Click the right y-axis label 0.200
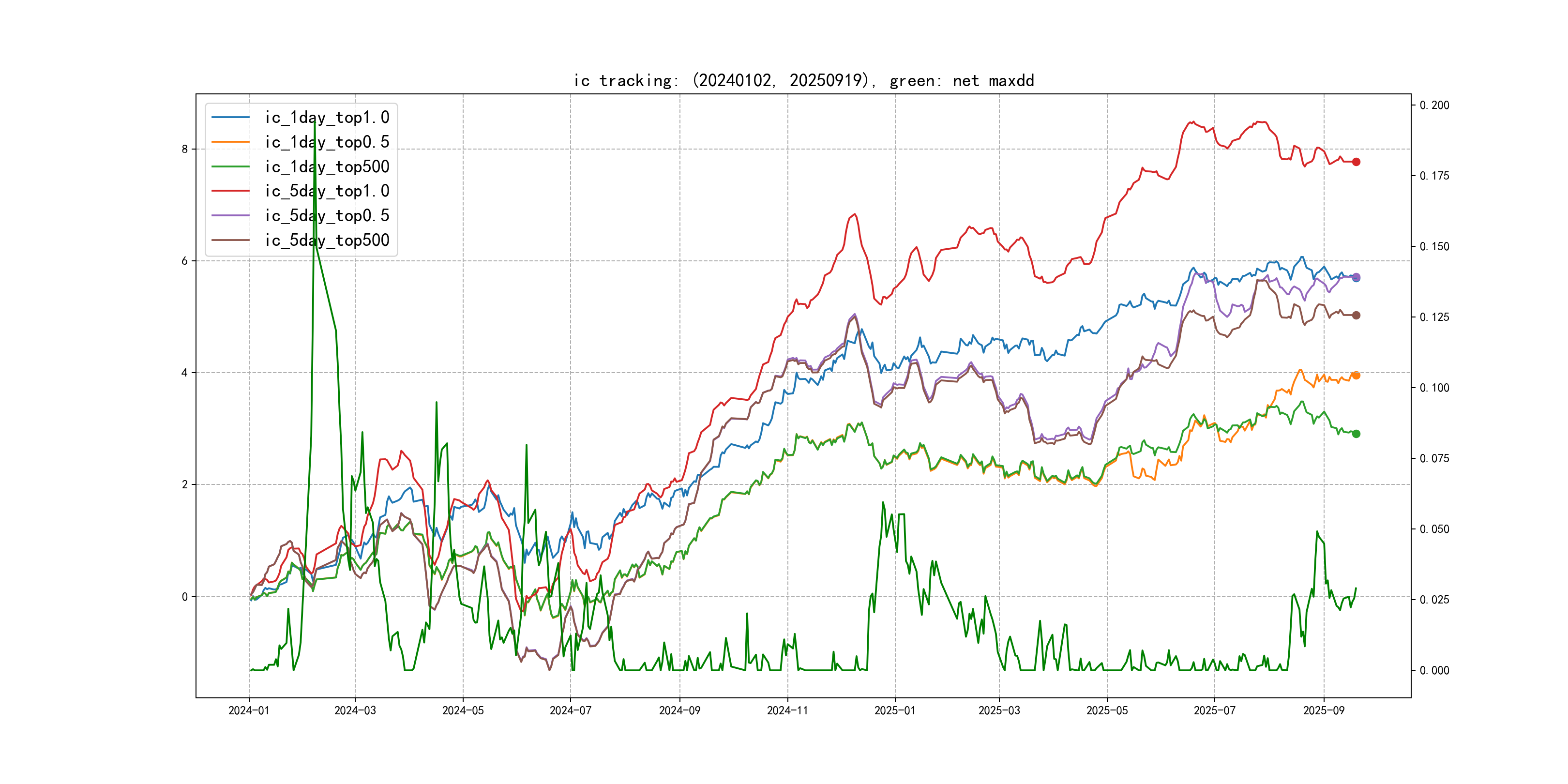Viewport: 1568px width, 784px height. click(1435, 106)
